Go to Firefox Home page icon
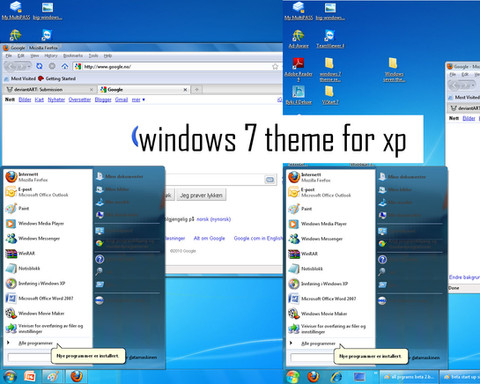Screen dimensions: 480x384 click(x=65, y=66)
